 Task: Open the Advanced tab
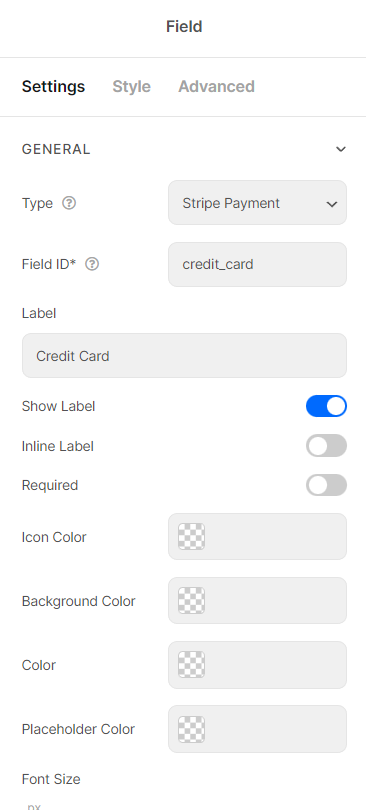coord(216,86)
